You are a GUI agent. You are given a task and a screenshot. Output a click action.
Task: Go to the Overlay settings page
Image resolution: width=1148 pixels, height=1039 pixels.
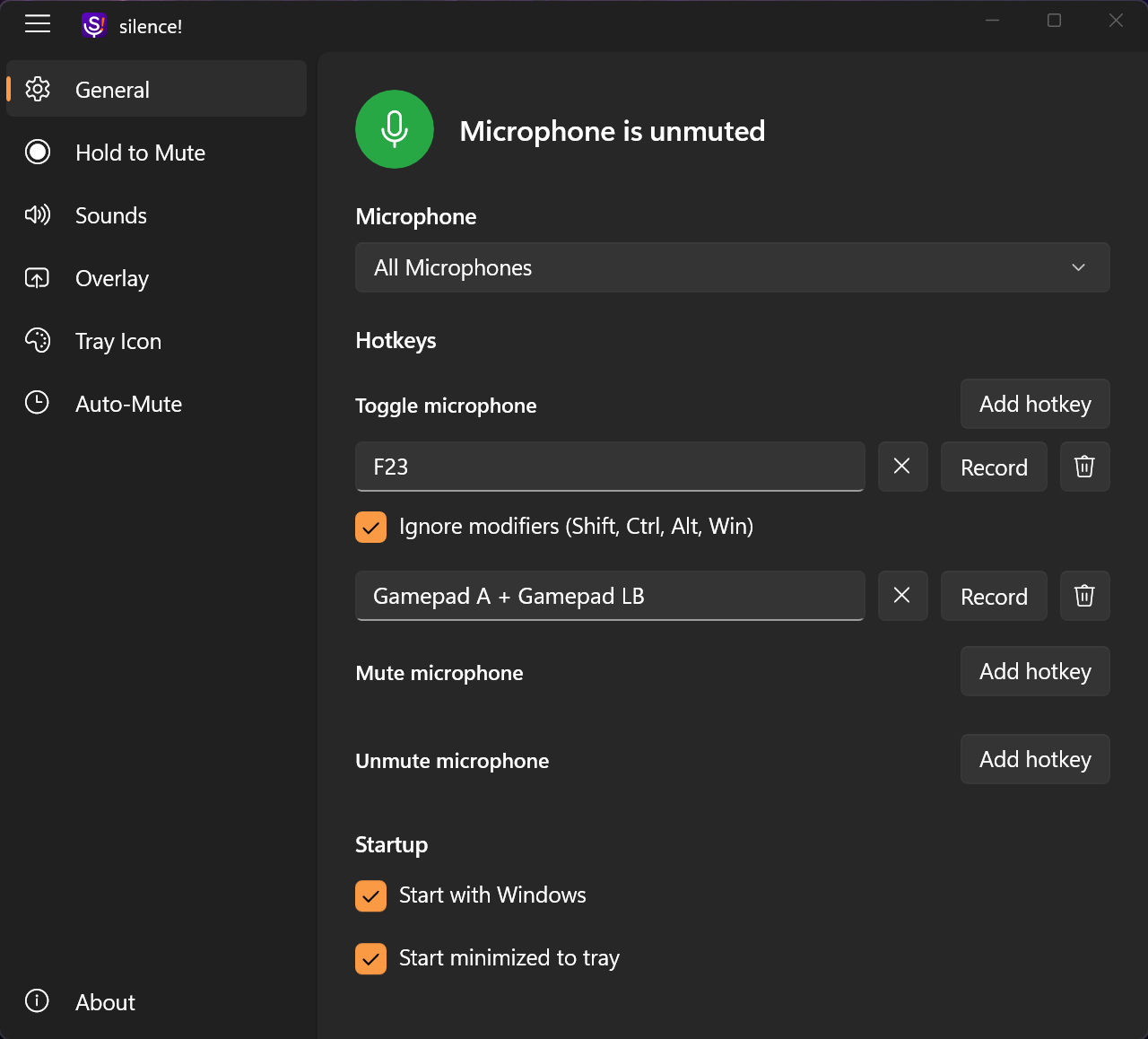112,278
